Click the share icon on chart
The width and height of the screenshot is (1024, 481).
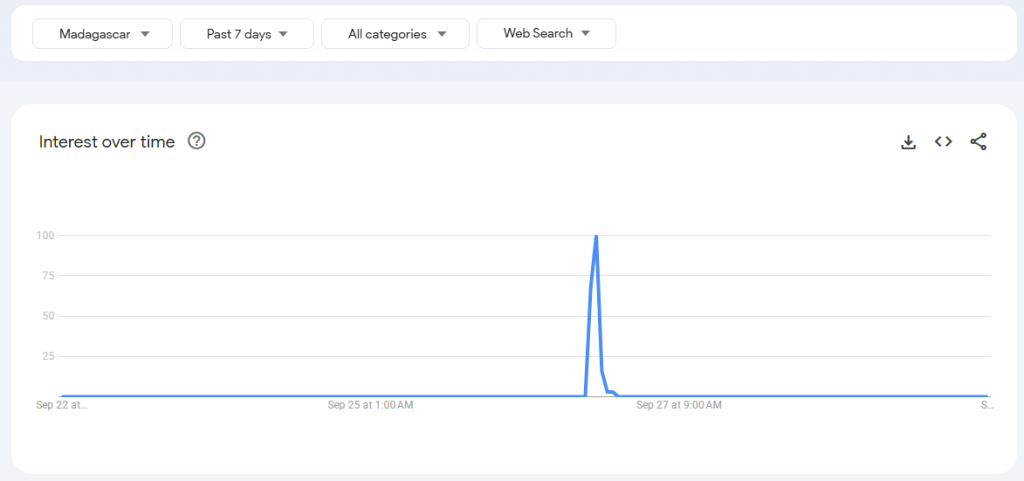pyautogui.click(x=978, y=142)
